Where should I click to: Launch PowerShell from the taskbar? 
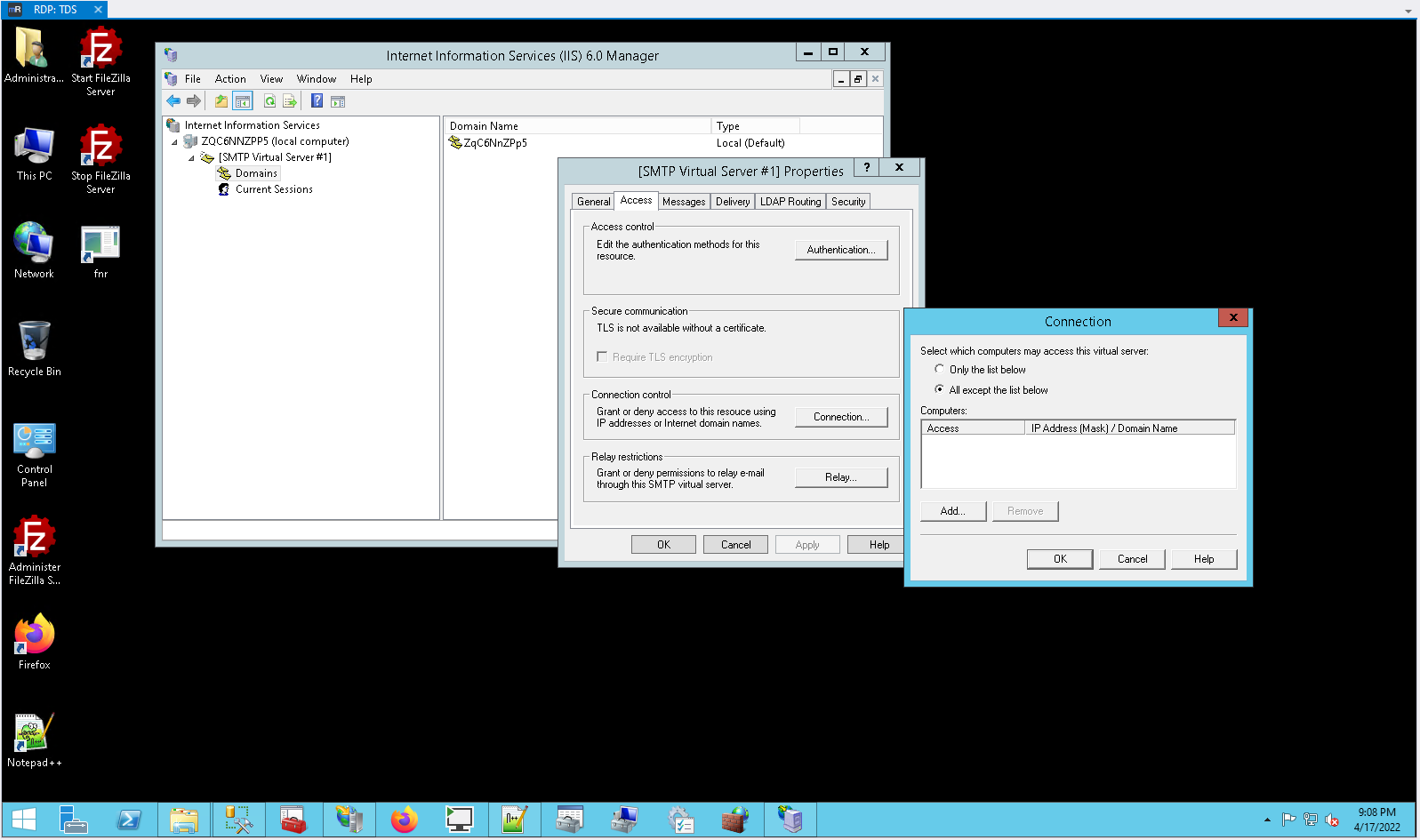coord(129,820)
